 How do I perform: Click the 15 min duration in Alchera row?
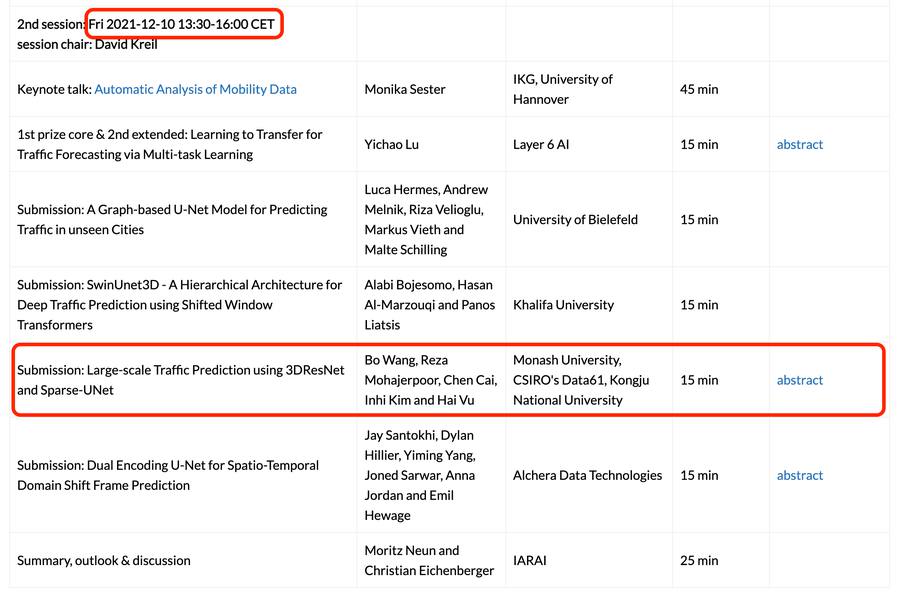click(699, 475)
